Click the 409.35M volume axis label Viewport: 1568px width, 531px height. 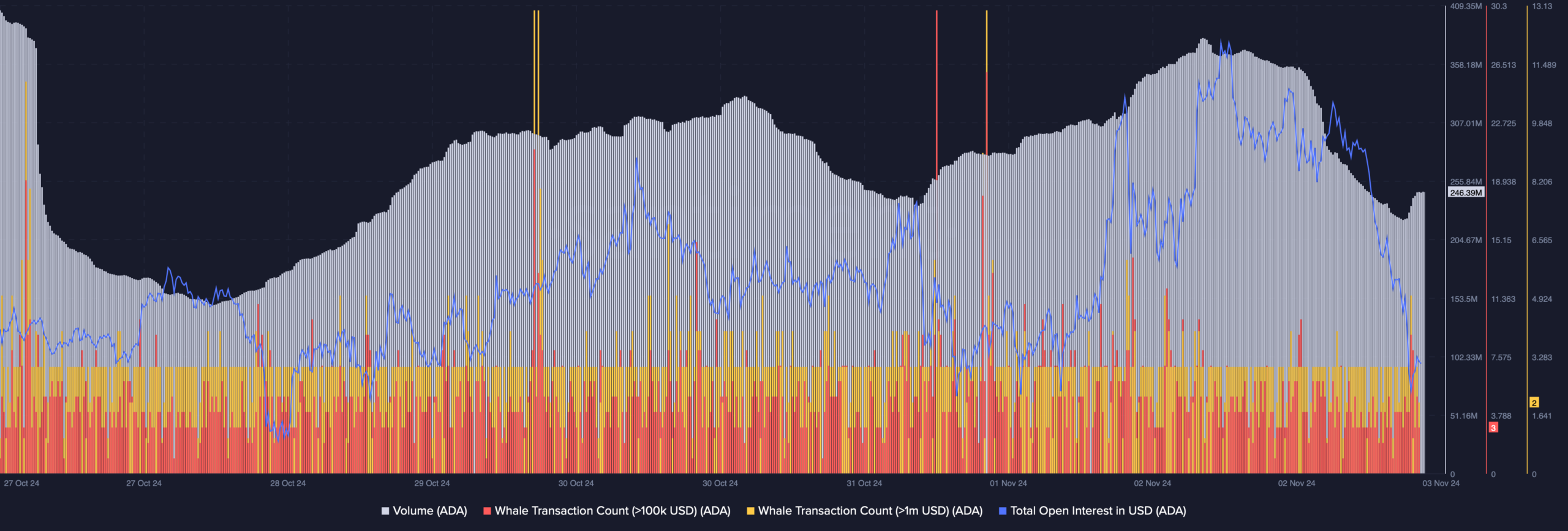click(x=1466, y=6)
